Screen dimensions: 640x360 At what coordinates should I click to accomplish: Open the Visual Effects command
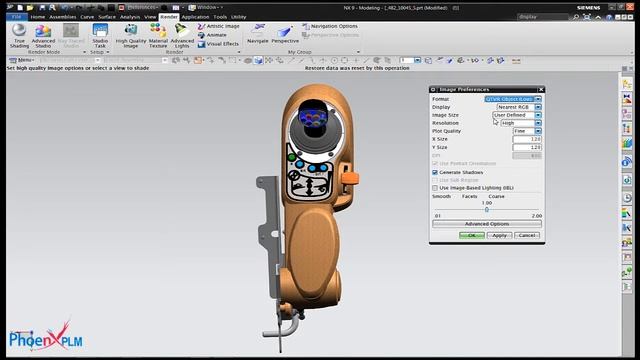click(218, 44)
